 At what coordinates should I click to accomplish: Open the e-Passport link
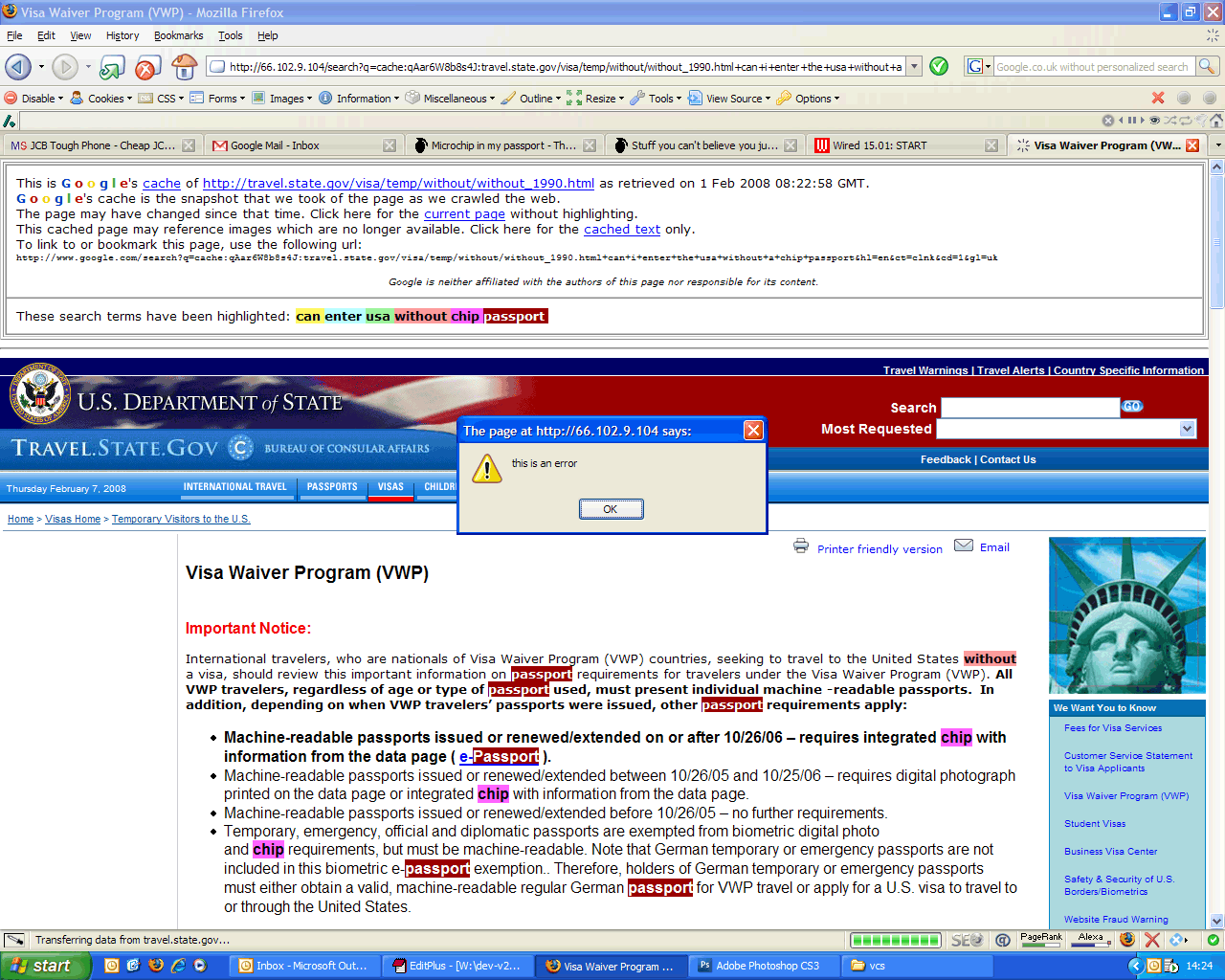(500, 756)
